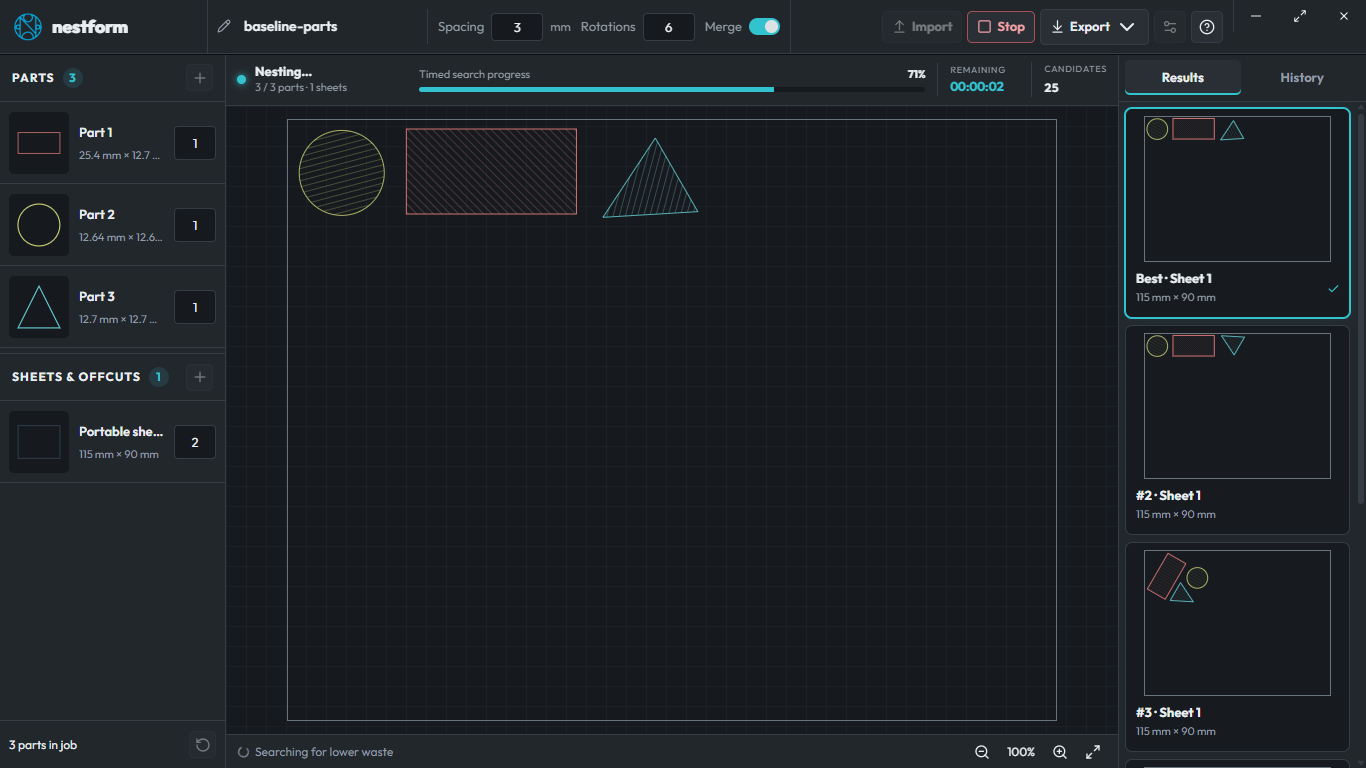Click the Import button
The height and width of the screenshot is (768, 1366).
pos(922,27)
